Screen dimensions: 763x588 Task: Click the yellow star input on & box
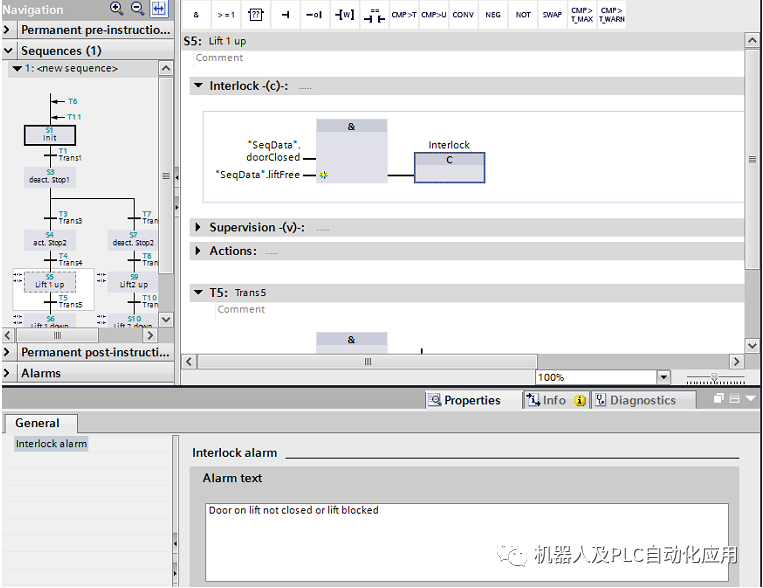click(324, 175)
